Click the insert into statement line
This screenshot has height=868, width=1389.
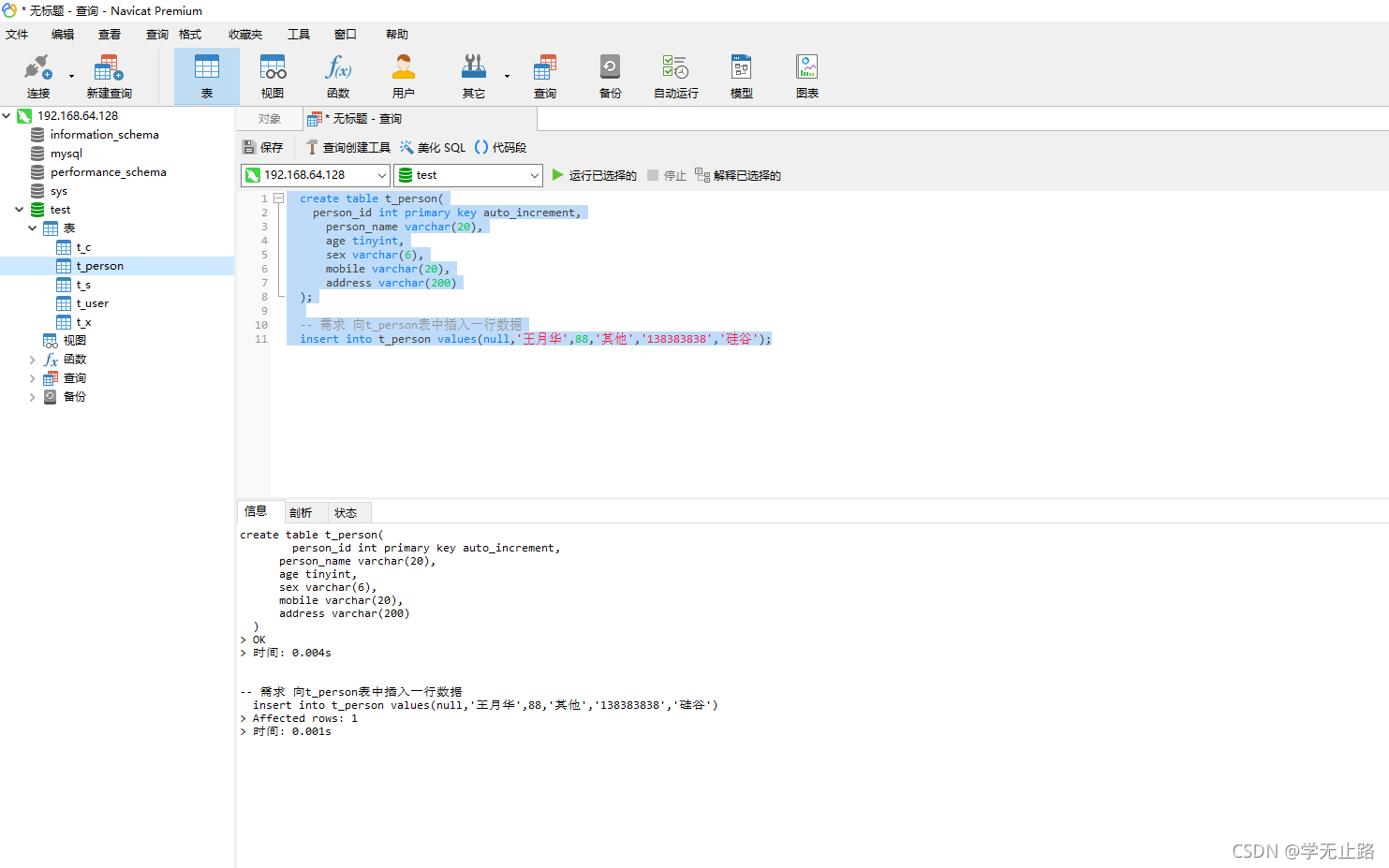pyautogui.click(x=535, y=339)
